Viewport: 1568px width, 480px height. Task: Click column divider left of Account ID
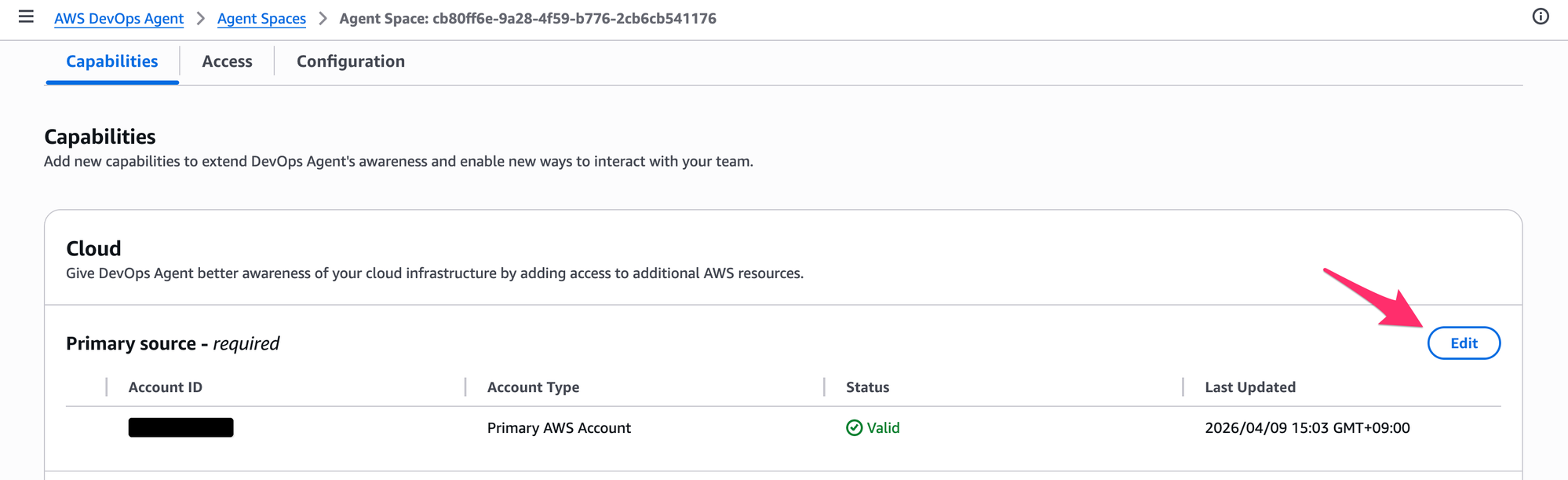(x=107, y=387)
